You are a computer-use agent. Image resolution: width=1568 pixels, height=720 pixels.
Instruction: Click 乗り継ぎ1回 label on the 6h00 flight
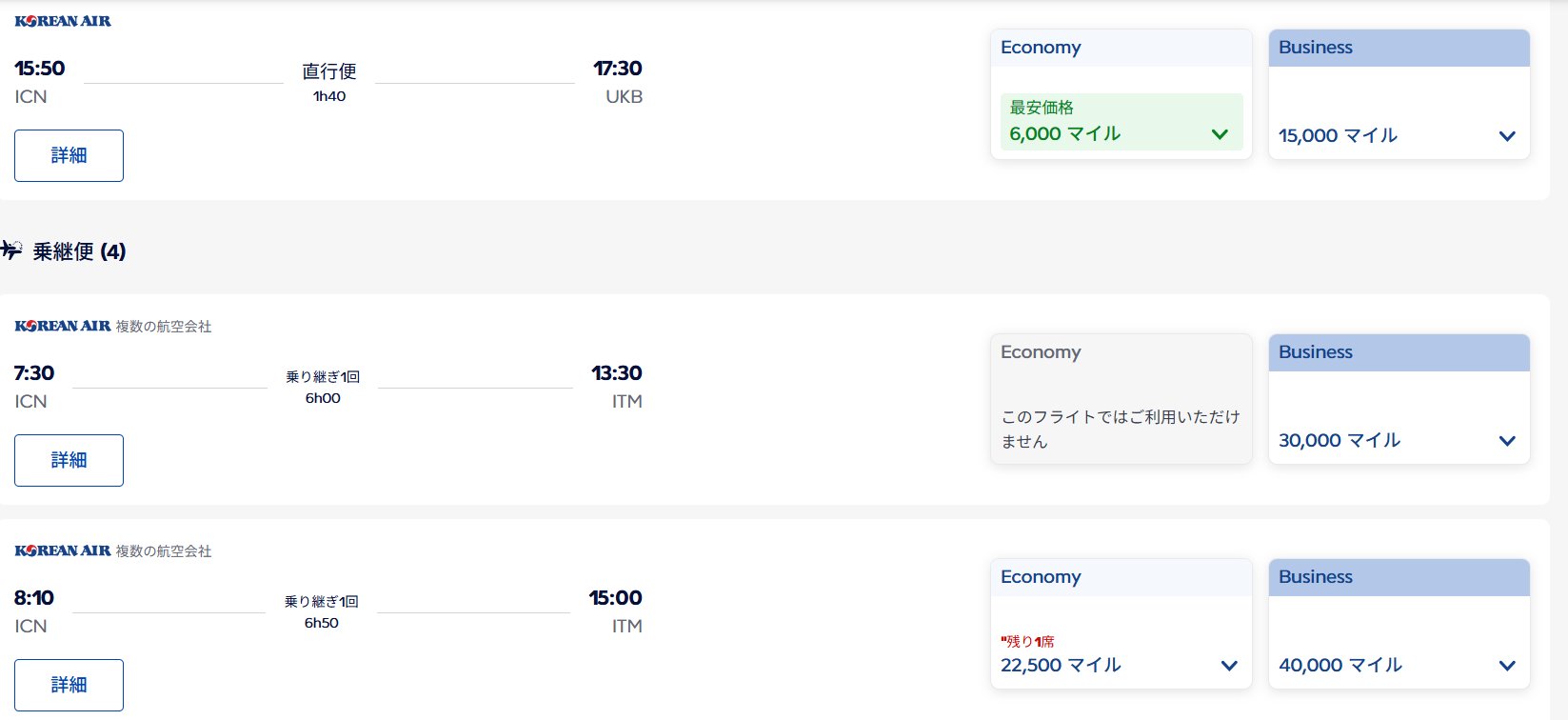coord(323,377)
